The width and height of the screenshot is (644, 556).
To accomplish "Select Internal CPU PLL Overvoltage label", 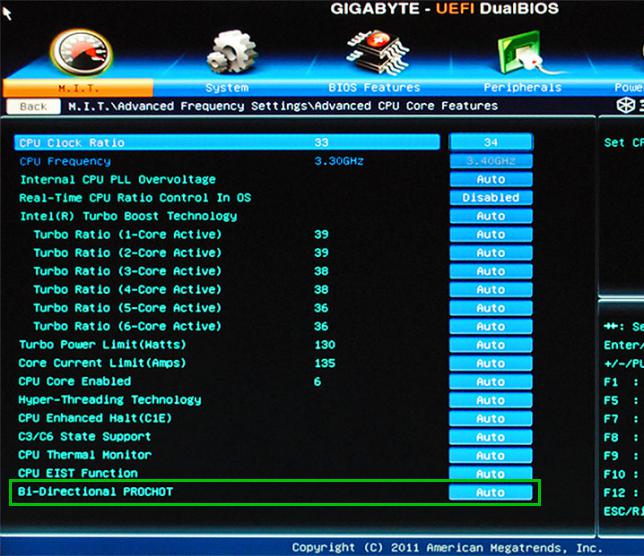I will pos(118,179).
